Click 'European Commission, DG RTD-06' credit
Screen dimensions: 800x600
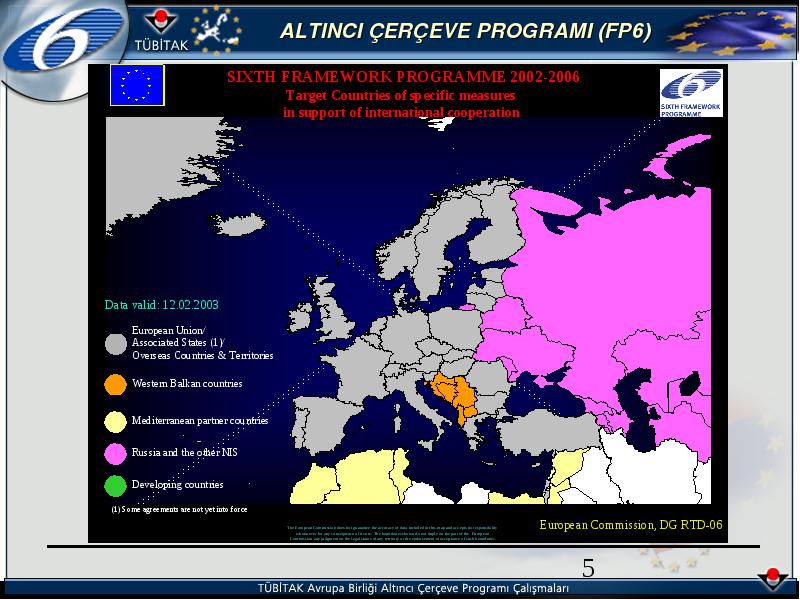click(631, 524)
